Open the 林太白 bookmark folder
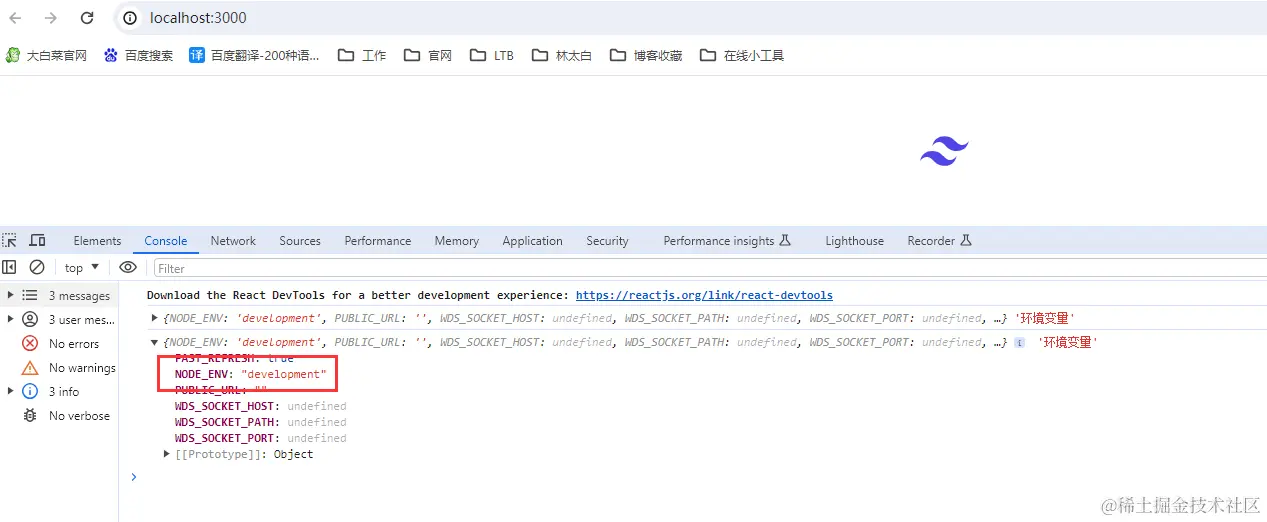 click(x=562, y=55)
